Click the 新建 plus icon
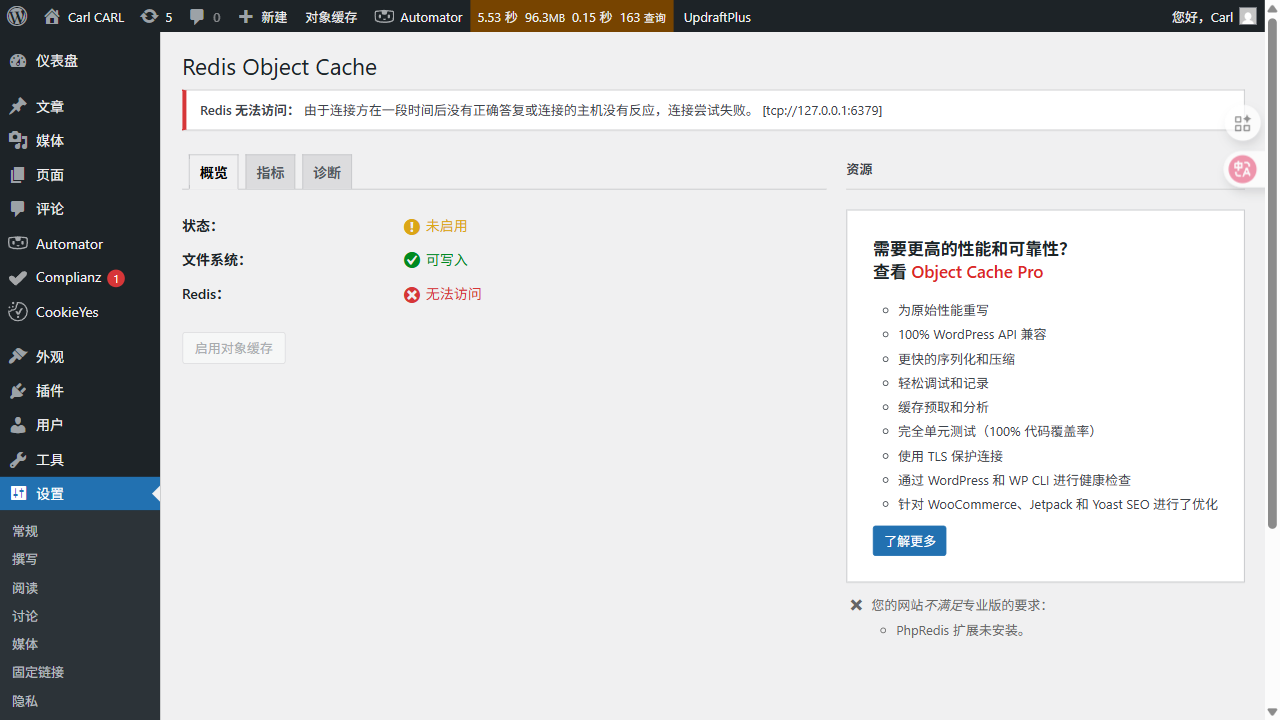This screenshot has width=1280, height=720. click(248, 16)
